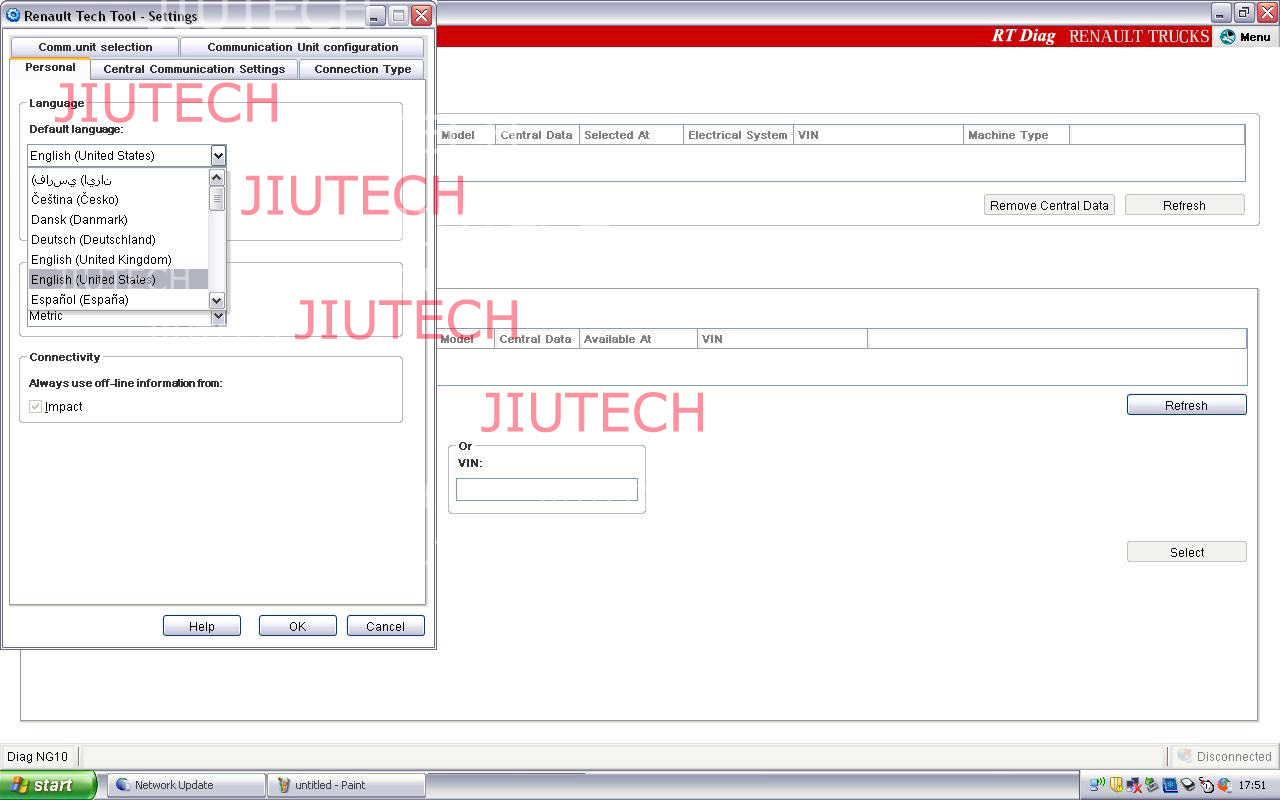Screen dimensions: 1280x800
Task: Choose the highlighted English (United States) list entry
Action: pos(118,279)
